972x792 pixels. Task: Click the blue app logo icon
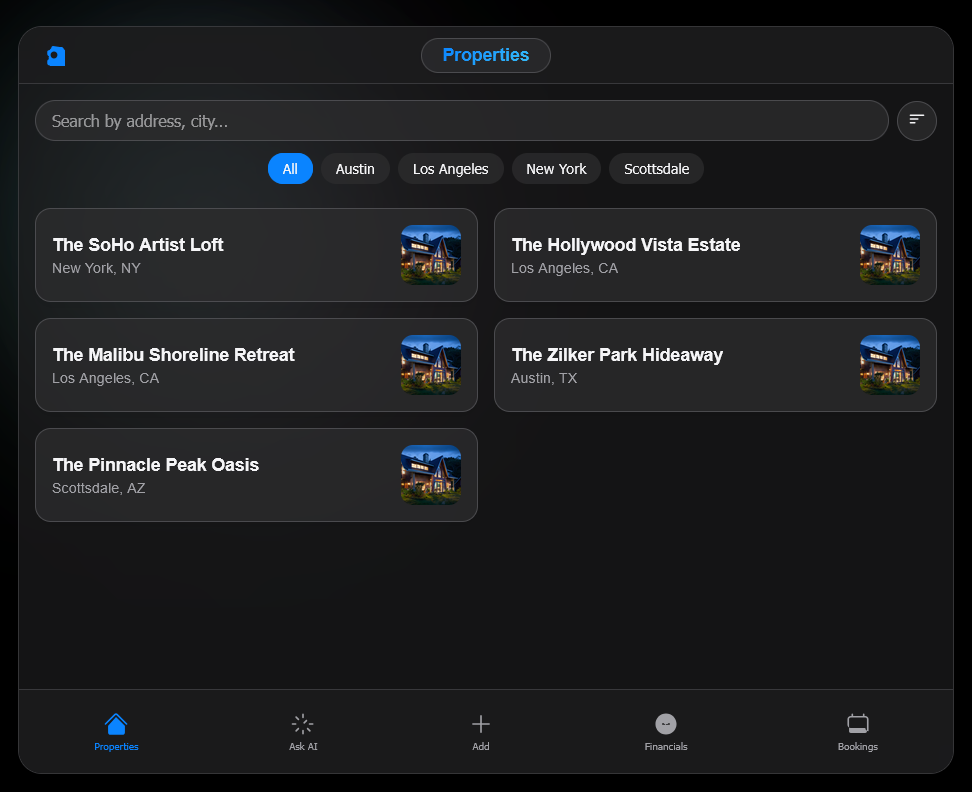tap(56, 56)
